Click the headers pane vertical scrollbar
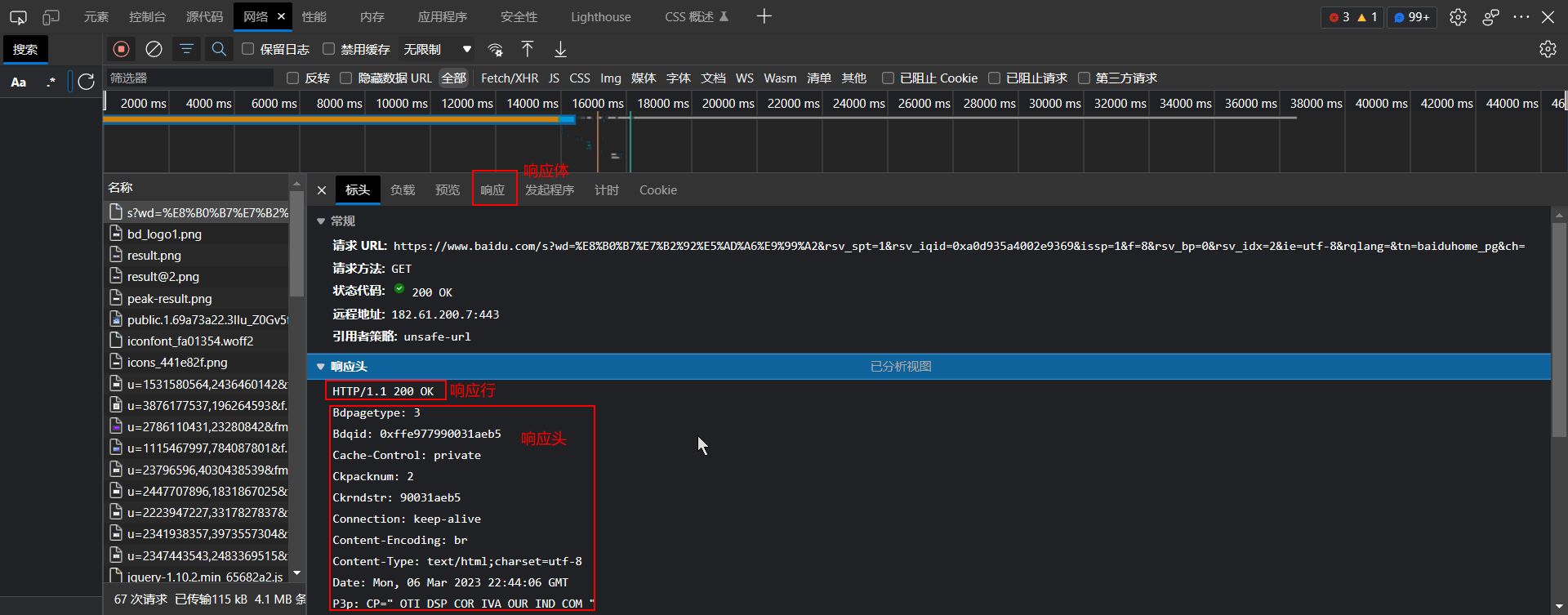 [1559, 332]
